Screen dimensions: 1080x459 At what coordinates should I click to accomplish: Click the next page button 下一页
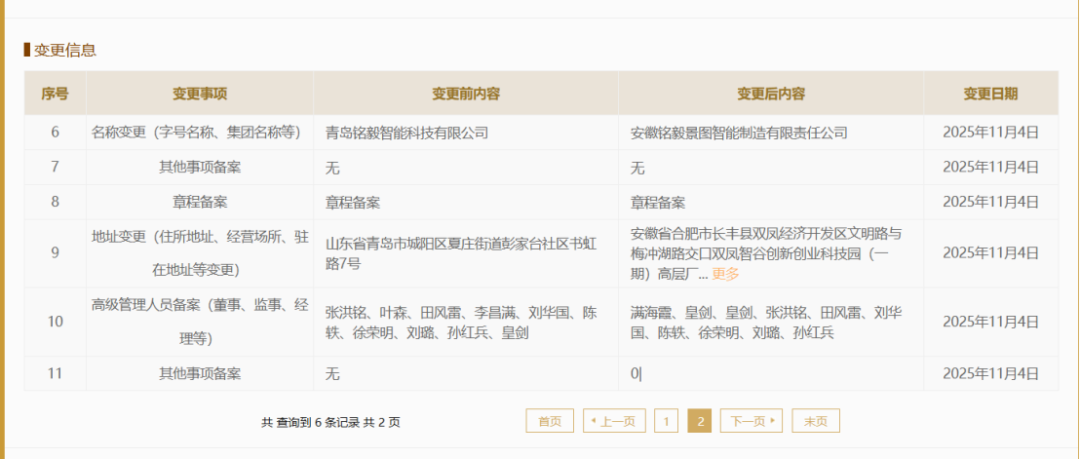pos(751,421)
